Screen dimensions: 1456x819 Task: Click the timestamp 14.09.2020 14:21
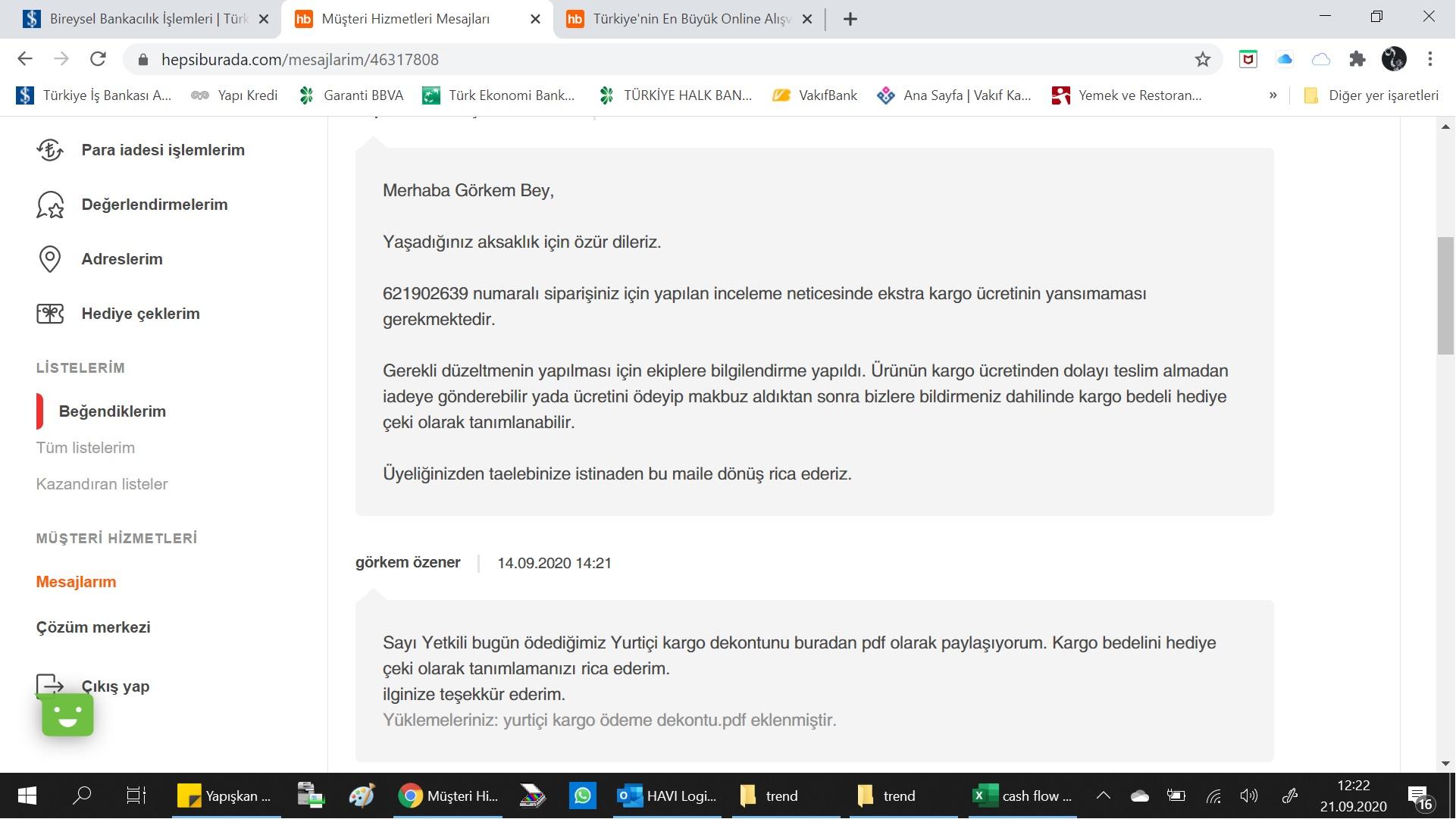tap(554, 563)
